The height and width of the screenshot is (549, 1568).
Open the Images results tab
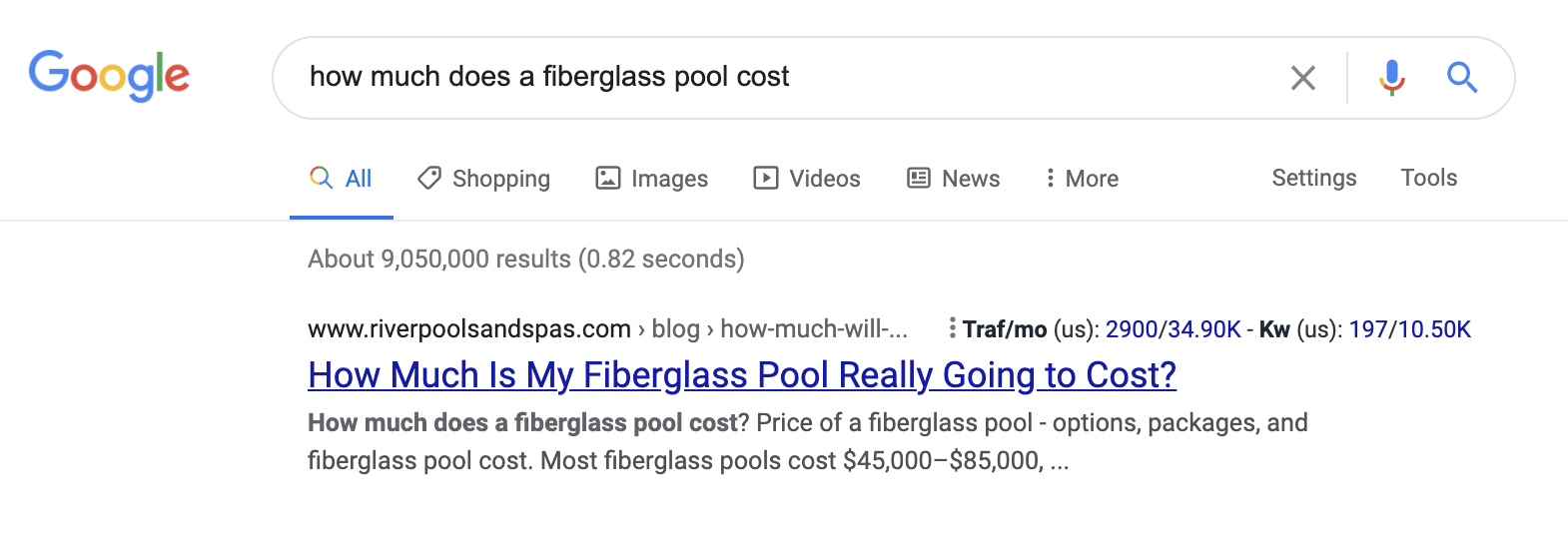pyautogui.click(x=652, y=179)
